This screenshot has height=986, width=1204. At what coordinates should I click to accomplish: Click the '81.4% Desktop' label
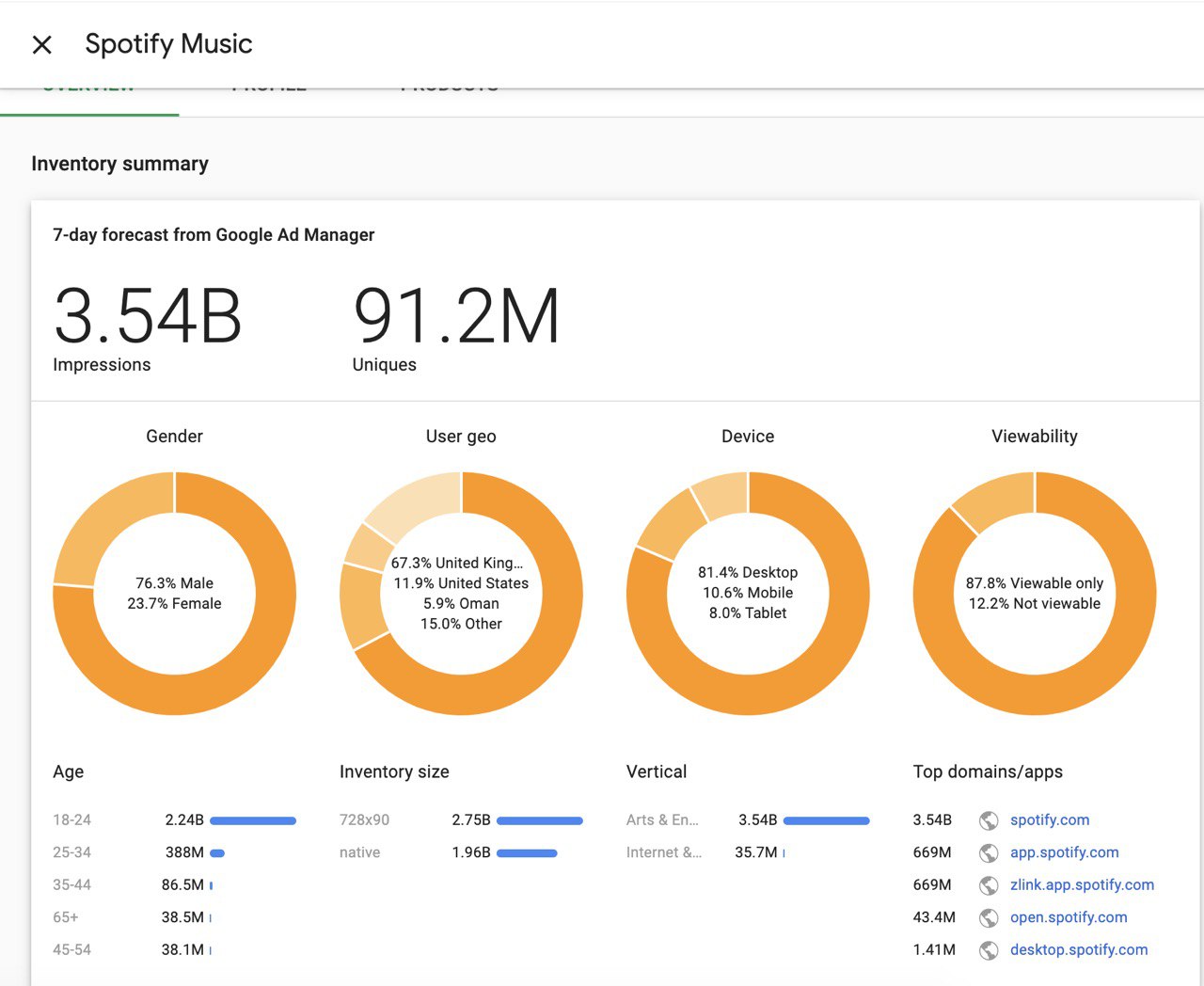pyautogui.click(x=748, y=573)
